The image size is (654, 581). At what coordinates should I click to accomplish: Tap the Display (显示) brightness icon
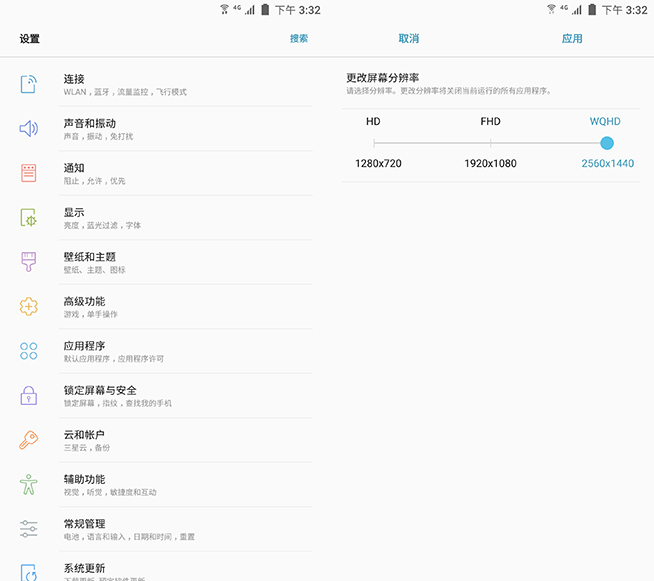28,218
